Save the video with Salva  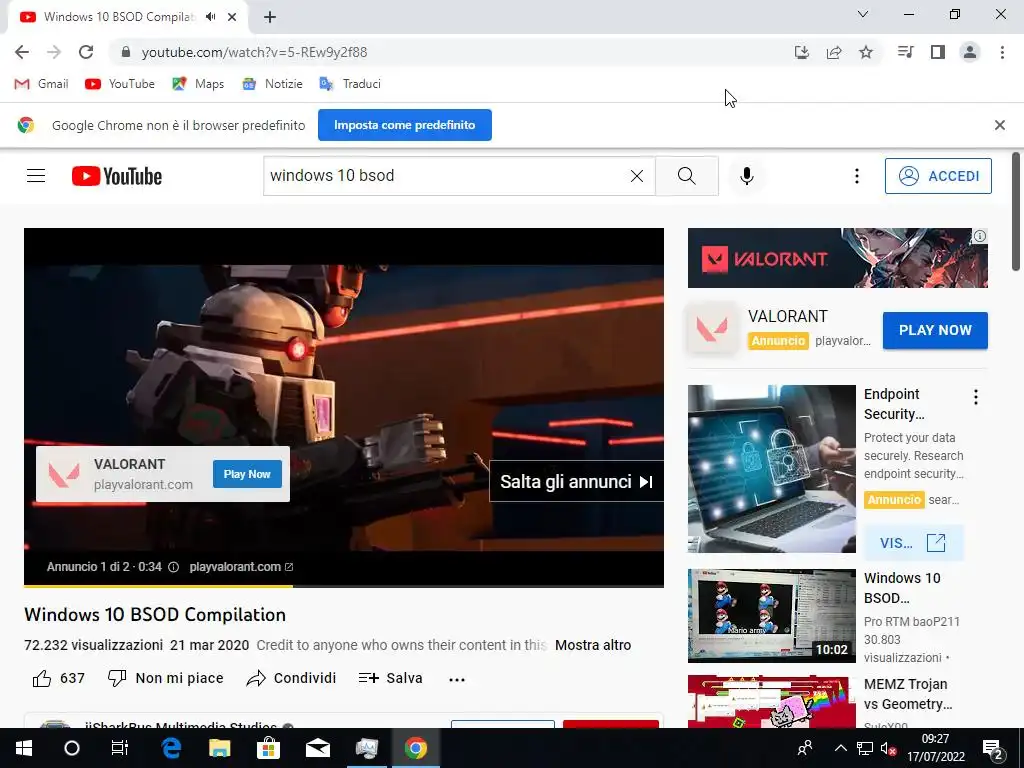tap(391, 679)
